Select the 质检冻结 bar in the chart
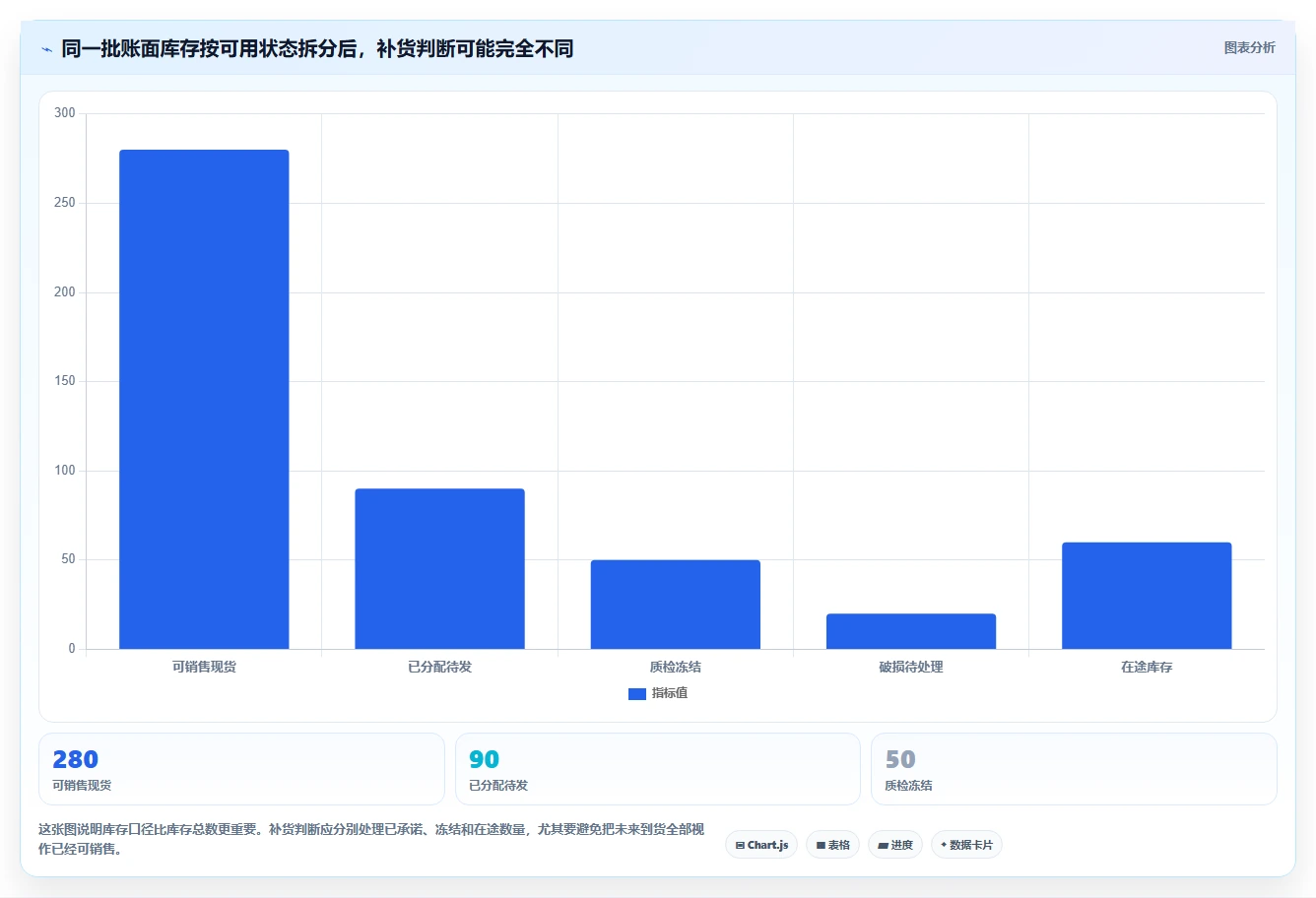Image resolution: width=1316 pixels, height=898 pixels. click(x=675, y=605)
